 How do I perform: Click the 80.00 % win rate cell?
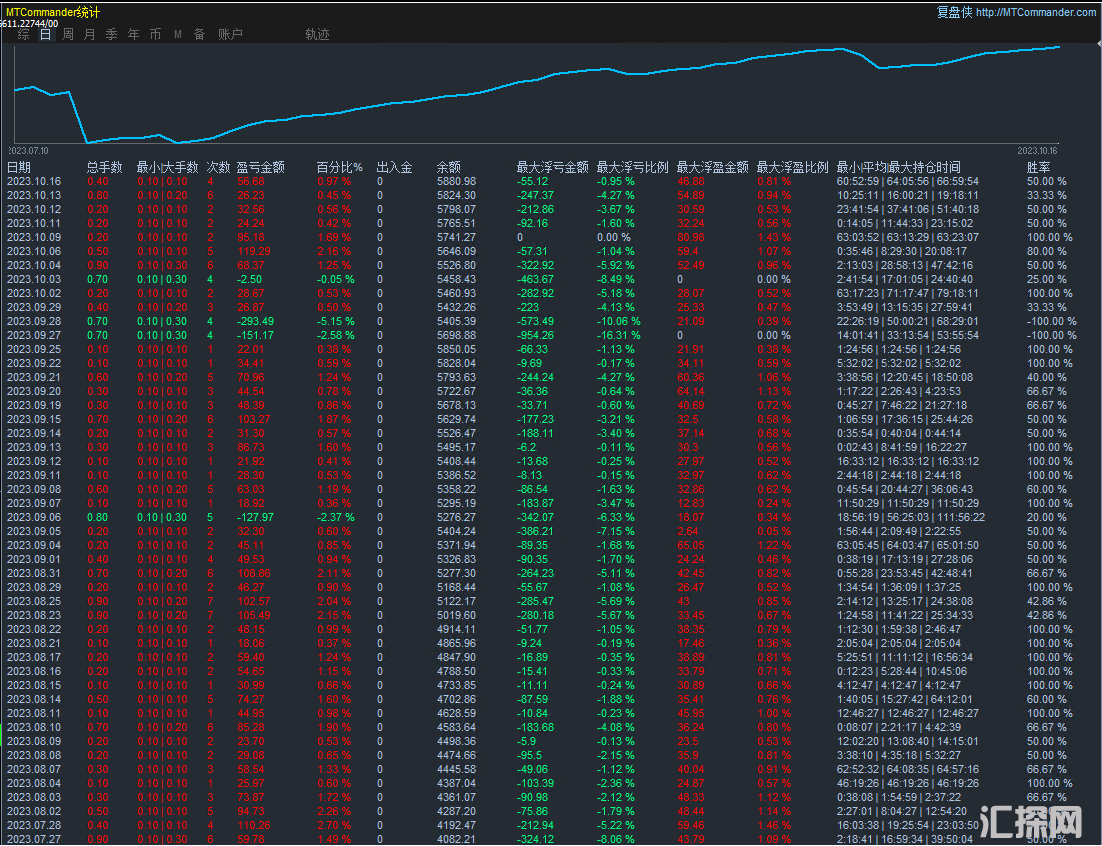(1046, 252)
